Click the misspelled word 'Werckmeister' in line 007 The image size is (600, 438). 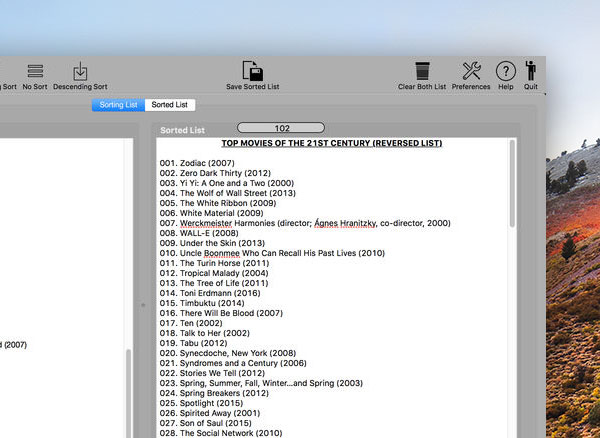point(206,223)
